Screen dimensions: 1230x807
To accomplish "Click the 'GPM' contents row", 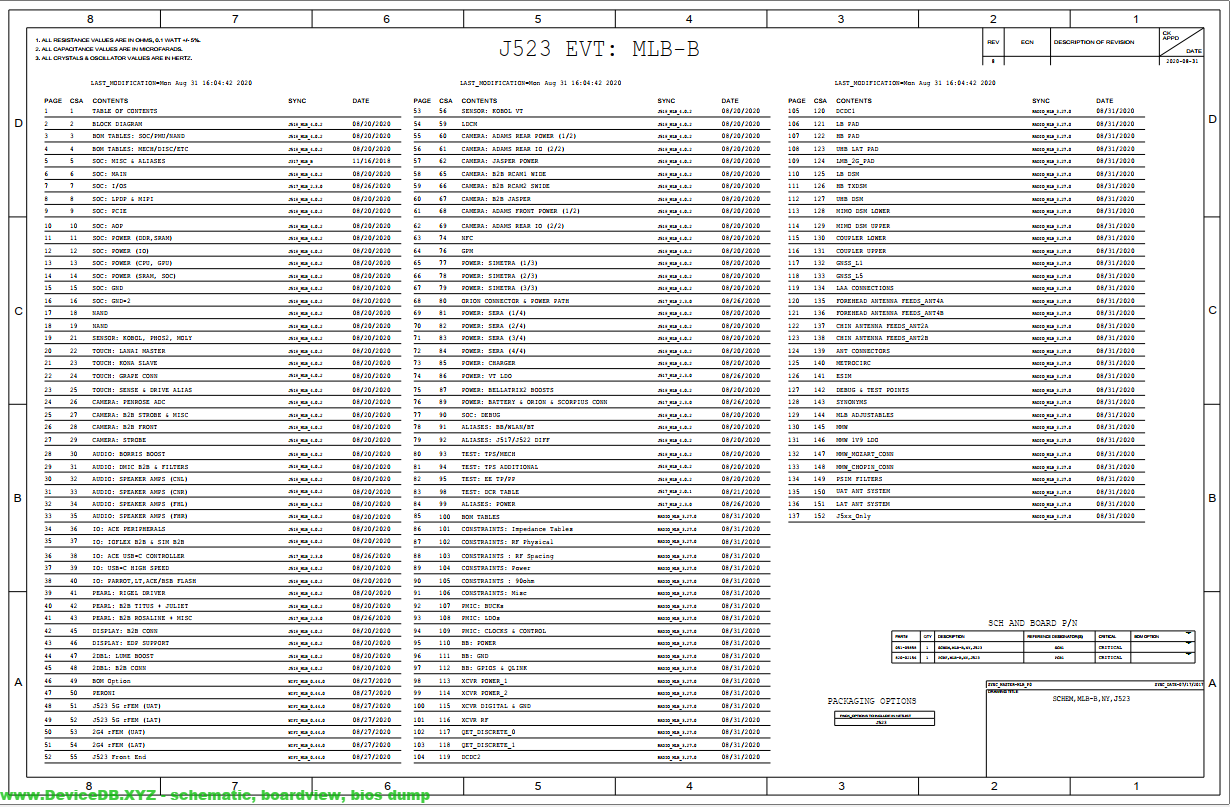I will pos(592,250).
